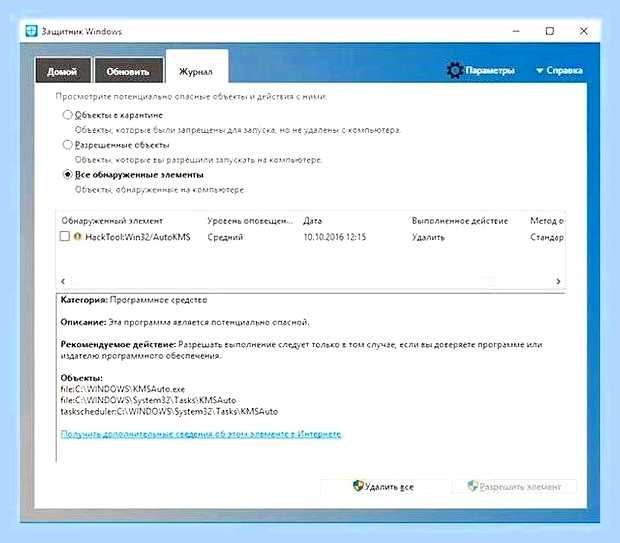Select HackTool:Win32/AutoKMS row name

tap(138, 237)
